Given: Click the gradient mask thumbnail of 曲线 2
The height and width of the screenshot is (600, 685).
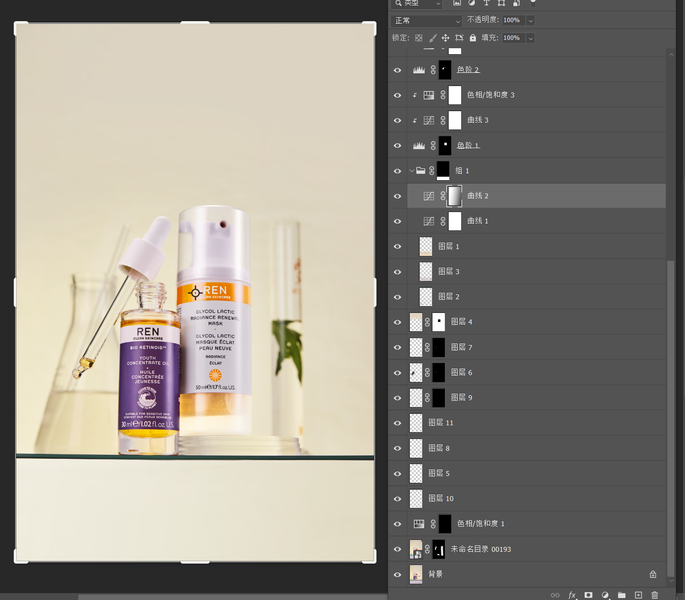Looking at the screenshot, I should [x=454, y=196].
